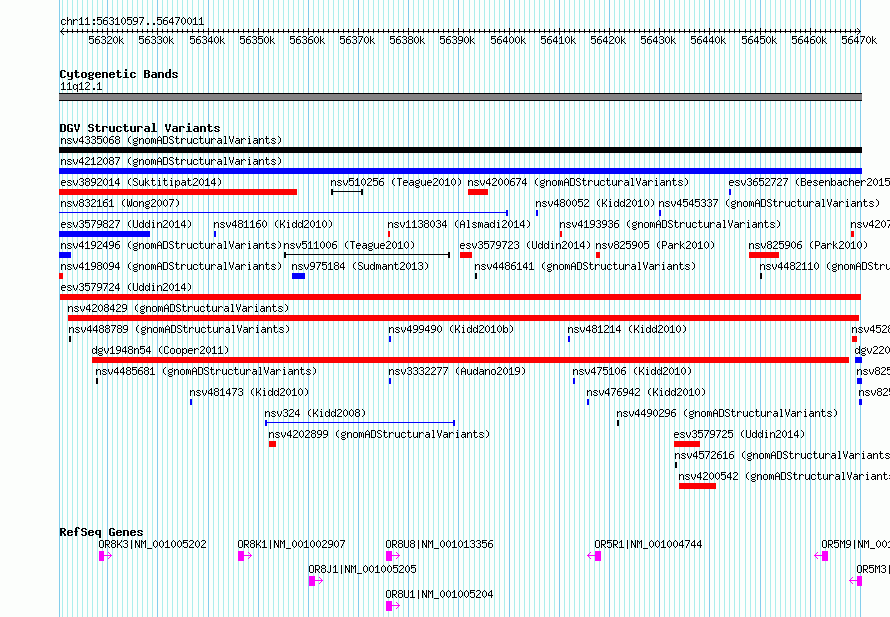Image resolution: width=890 pixels, height=617 pixels.
Task: Open the nsv1138034 (Alsmadi2014) label
Action: pyautogui.click(x=459, y=224)
